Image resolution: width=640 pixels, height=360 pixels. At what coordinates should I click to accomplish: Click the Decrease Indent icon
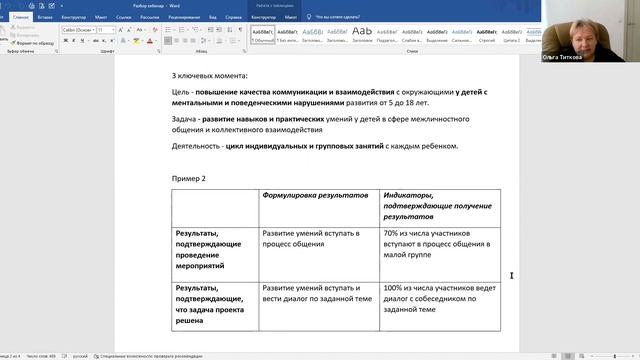click(211, 30)
